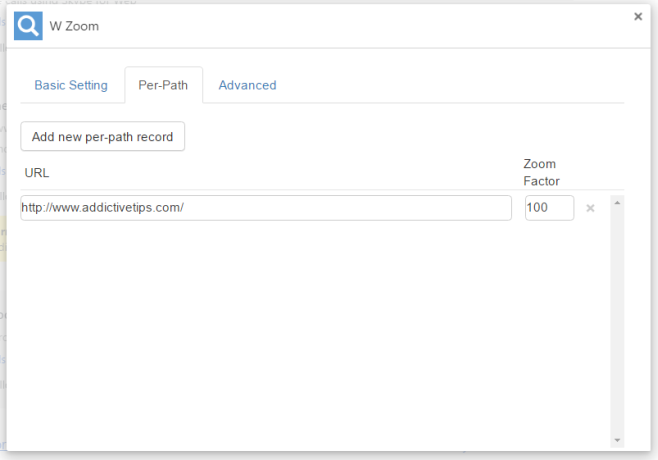Click the URL column header
This screenshot has height=460, width=658.
[x=37, y=173]
